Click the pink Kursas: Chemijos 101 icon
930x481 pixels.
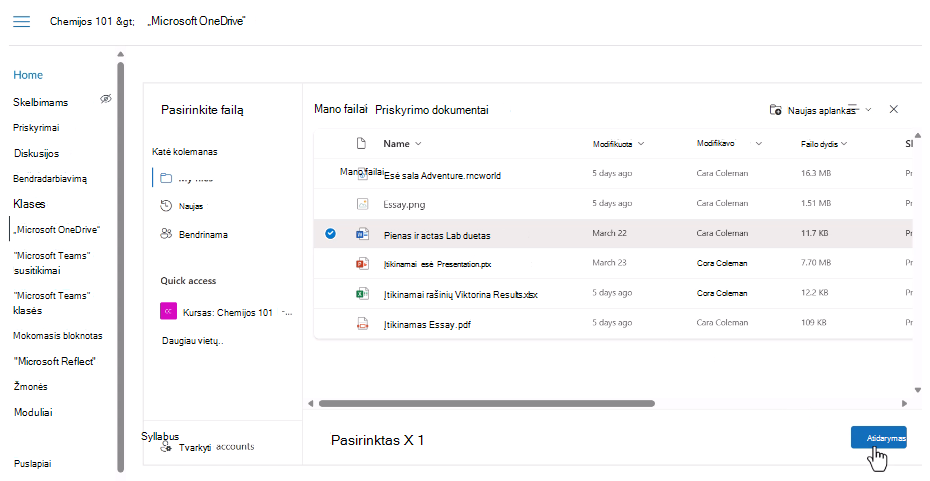coord(168,311)
